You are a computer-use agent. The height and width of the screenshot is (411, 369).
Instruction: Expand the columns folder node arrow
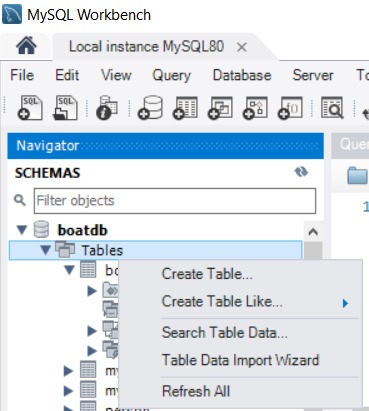pos(92,291)
